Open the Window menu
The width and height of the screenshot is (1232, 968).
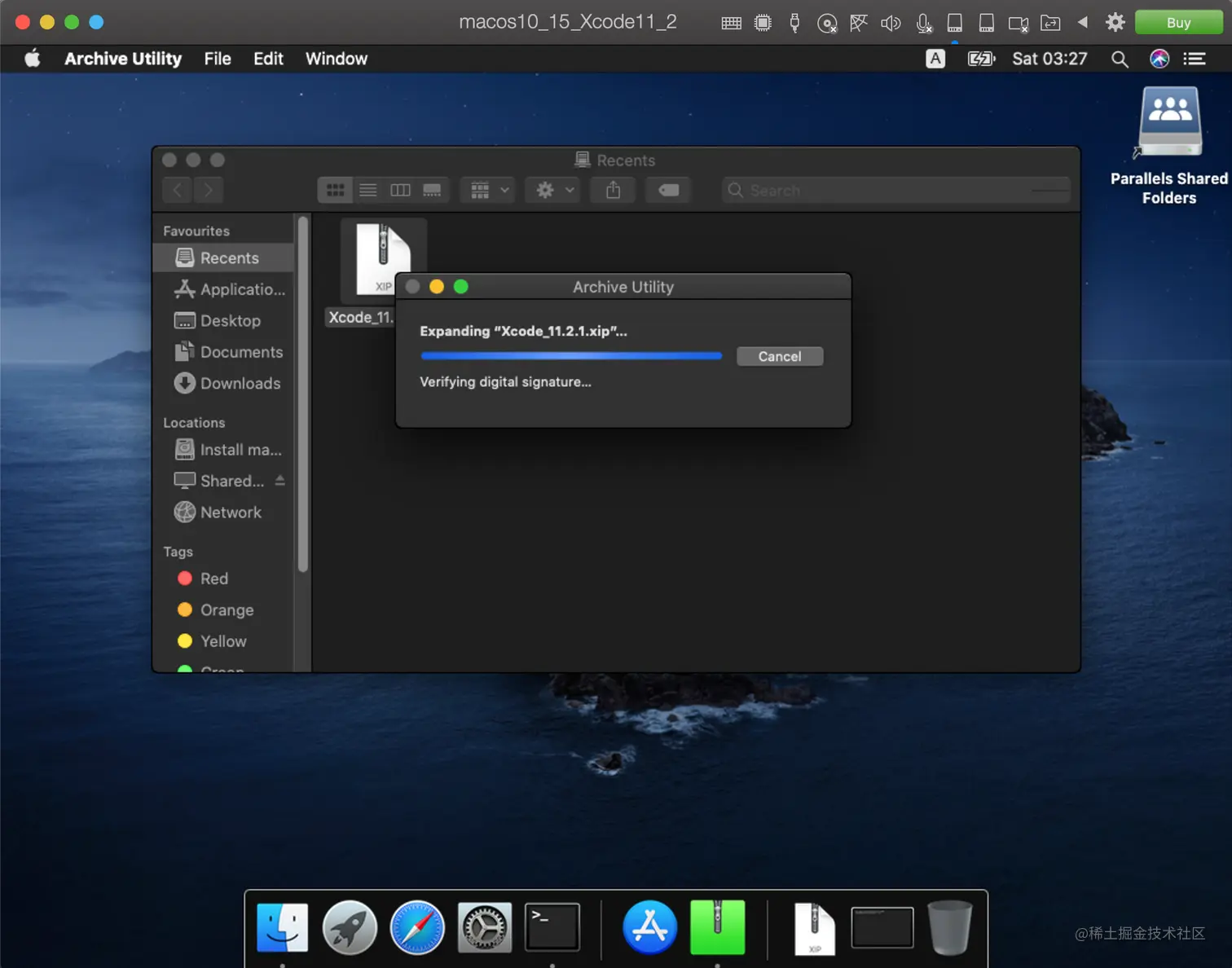(x=337, y=59)
